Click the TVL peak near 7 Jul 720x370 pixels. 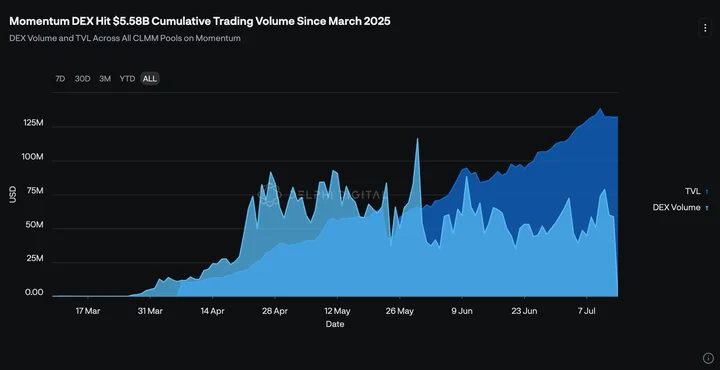pyautogui.click(x=600, y=109)
